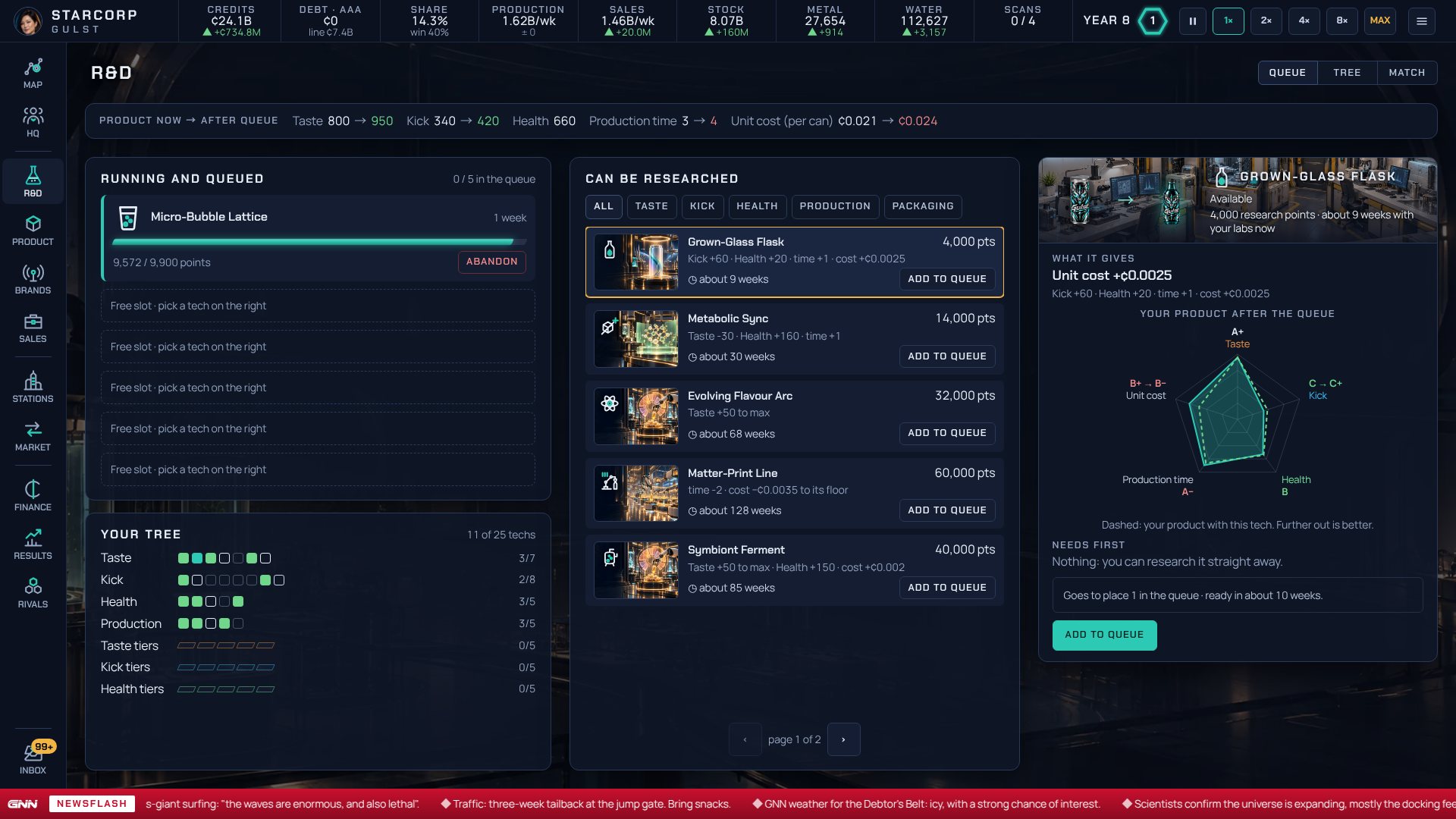Image resolution: width=1456 pixels, height=819 pixels.
Task: Filter research by Packaging
Action: 923,206
